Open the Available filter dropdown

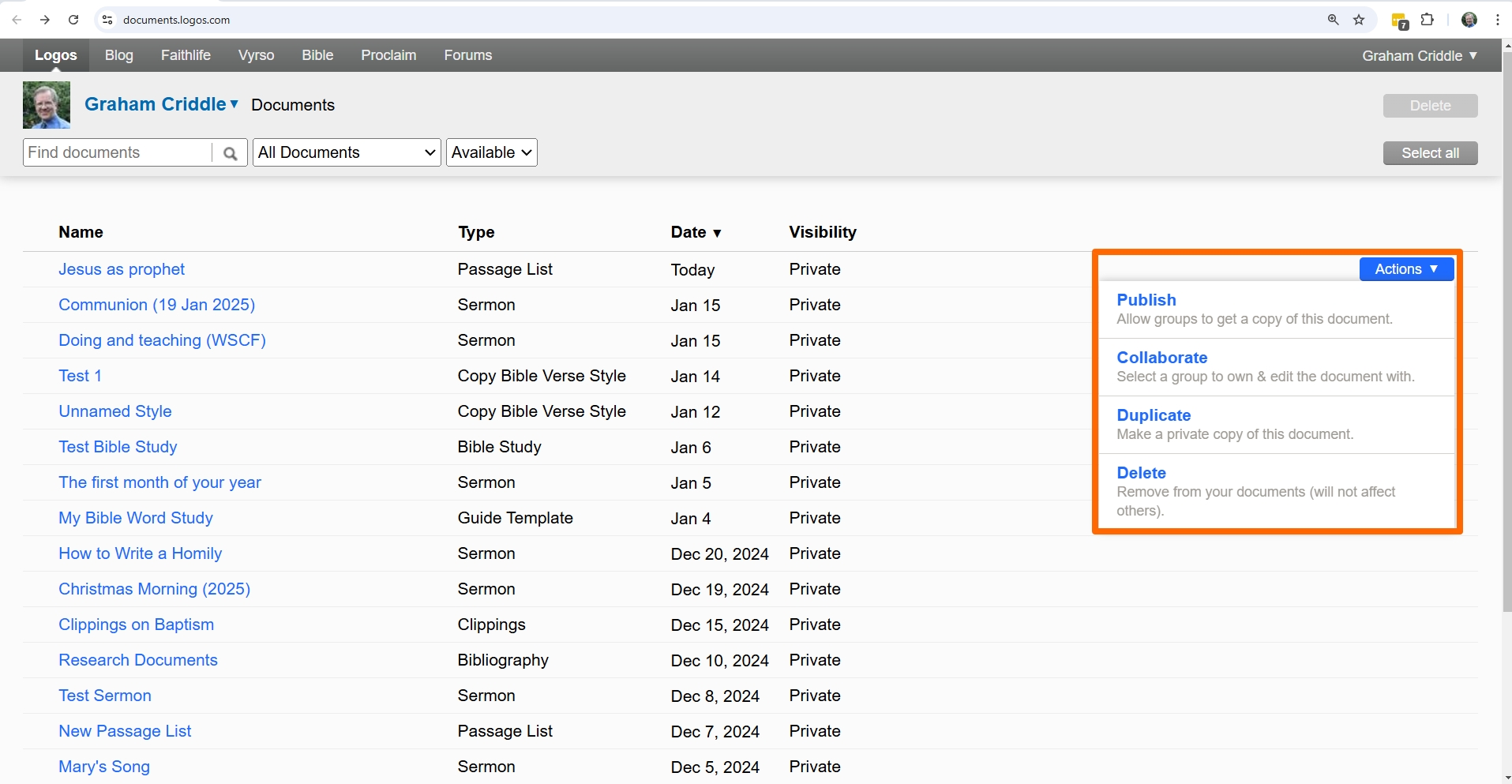(492, 152)
